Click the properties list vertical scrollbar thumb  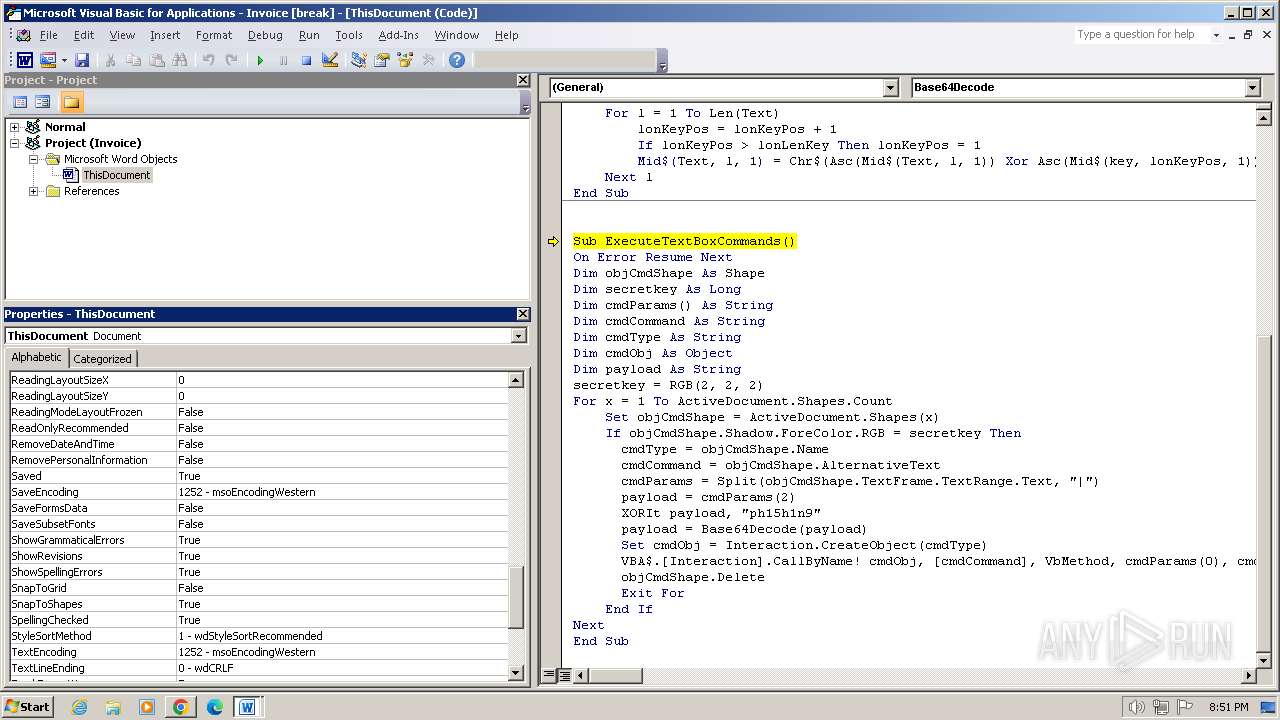coord(516,597)
